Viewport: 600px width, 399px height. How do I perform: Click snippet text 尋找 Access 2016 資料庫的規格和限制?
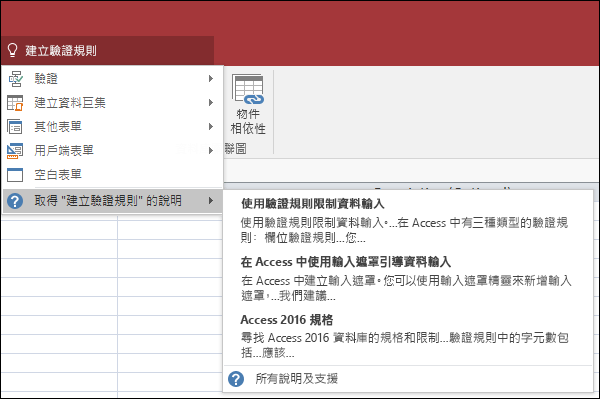(340, 338)
